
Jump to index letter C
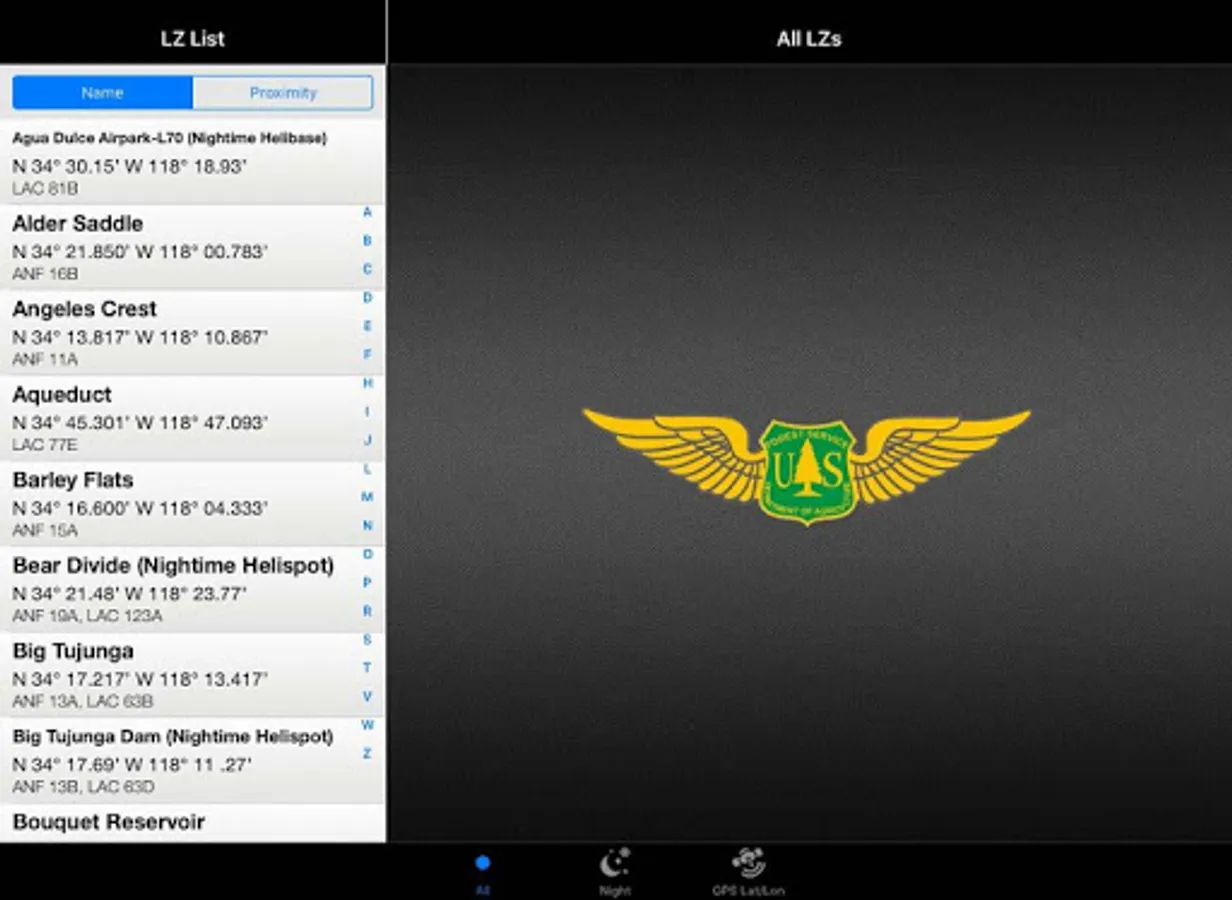pyautogui.click(x=367, y=269)
